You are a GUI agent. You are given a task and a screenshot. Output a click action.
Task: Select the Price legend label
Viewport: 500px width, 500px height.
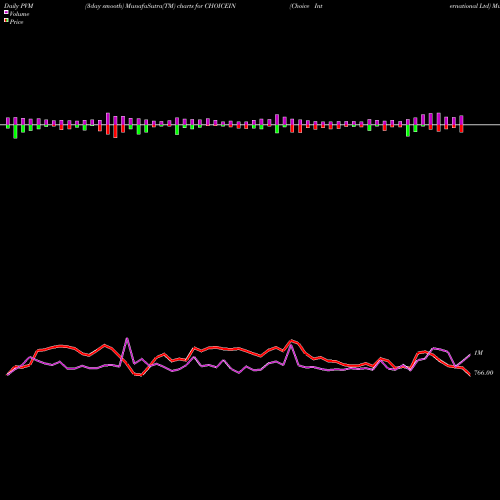16,22
